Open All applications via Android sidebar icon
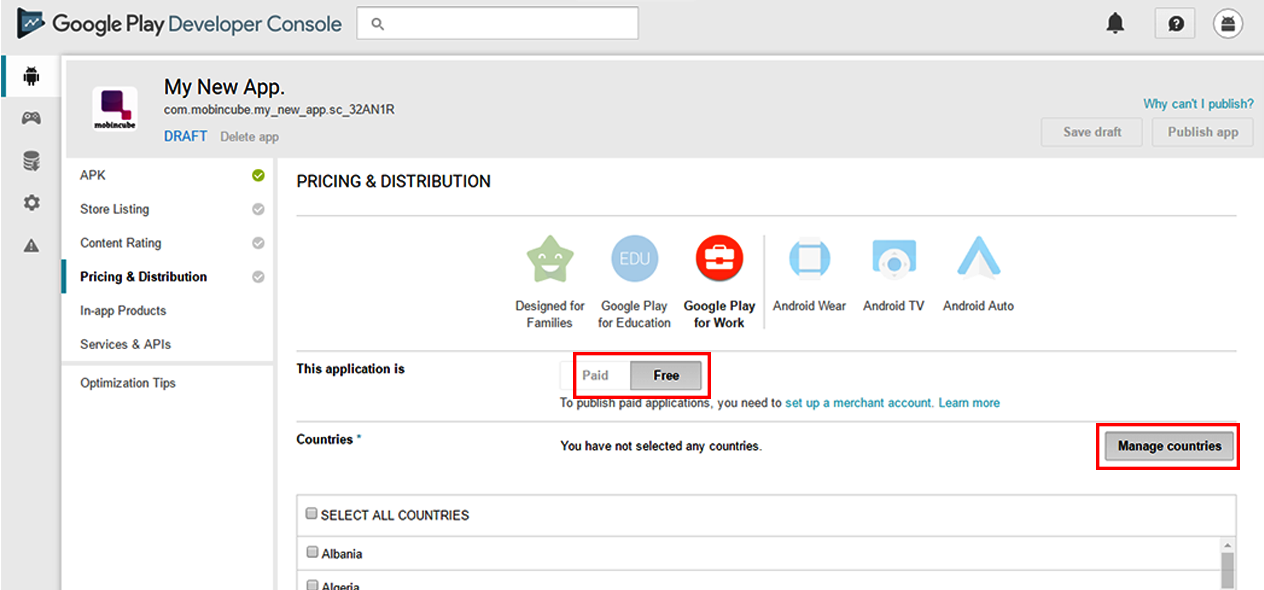 coord(32,76)
